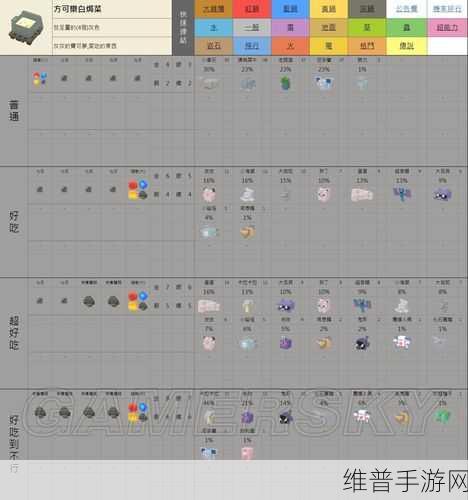
Task: Click the 普通 quality row label
Action: click(x=14, y=111)
